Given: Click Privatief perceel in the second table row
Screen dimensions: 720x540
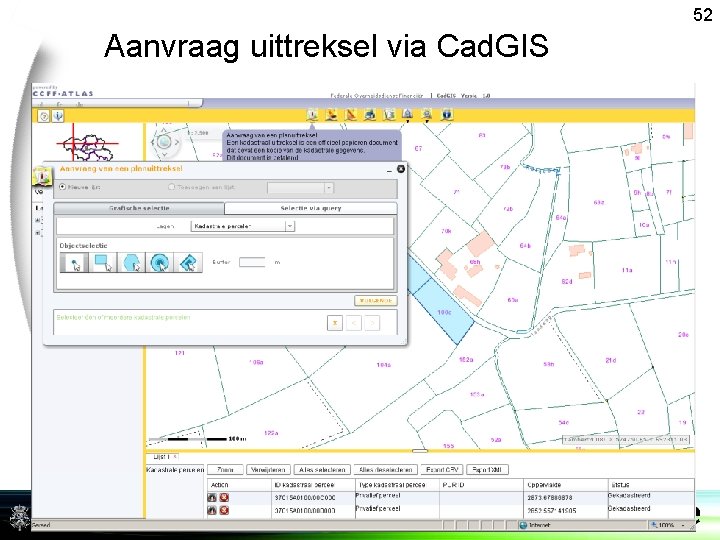Looking at the screenshot, I should [x=378, y=509].
